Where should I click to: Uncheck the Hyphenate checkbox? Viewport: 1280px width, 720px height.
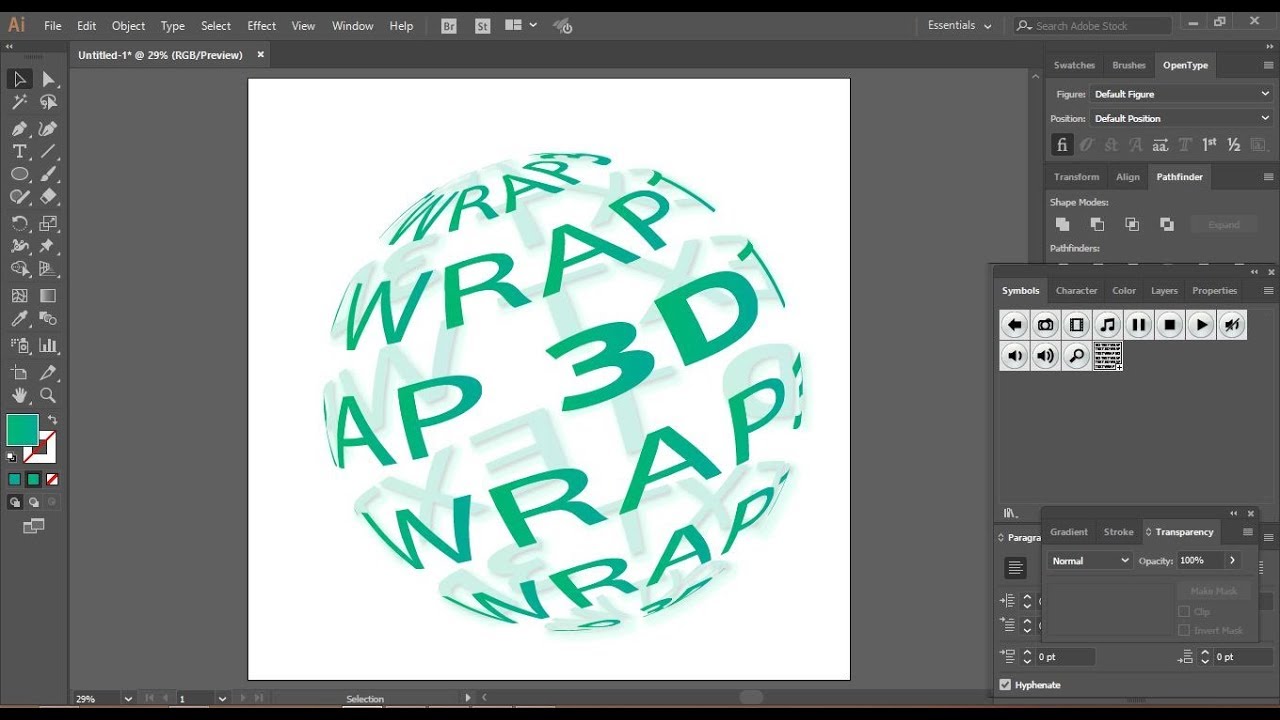pyautogui.click(x=1005, y=685)
